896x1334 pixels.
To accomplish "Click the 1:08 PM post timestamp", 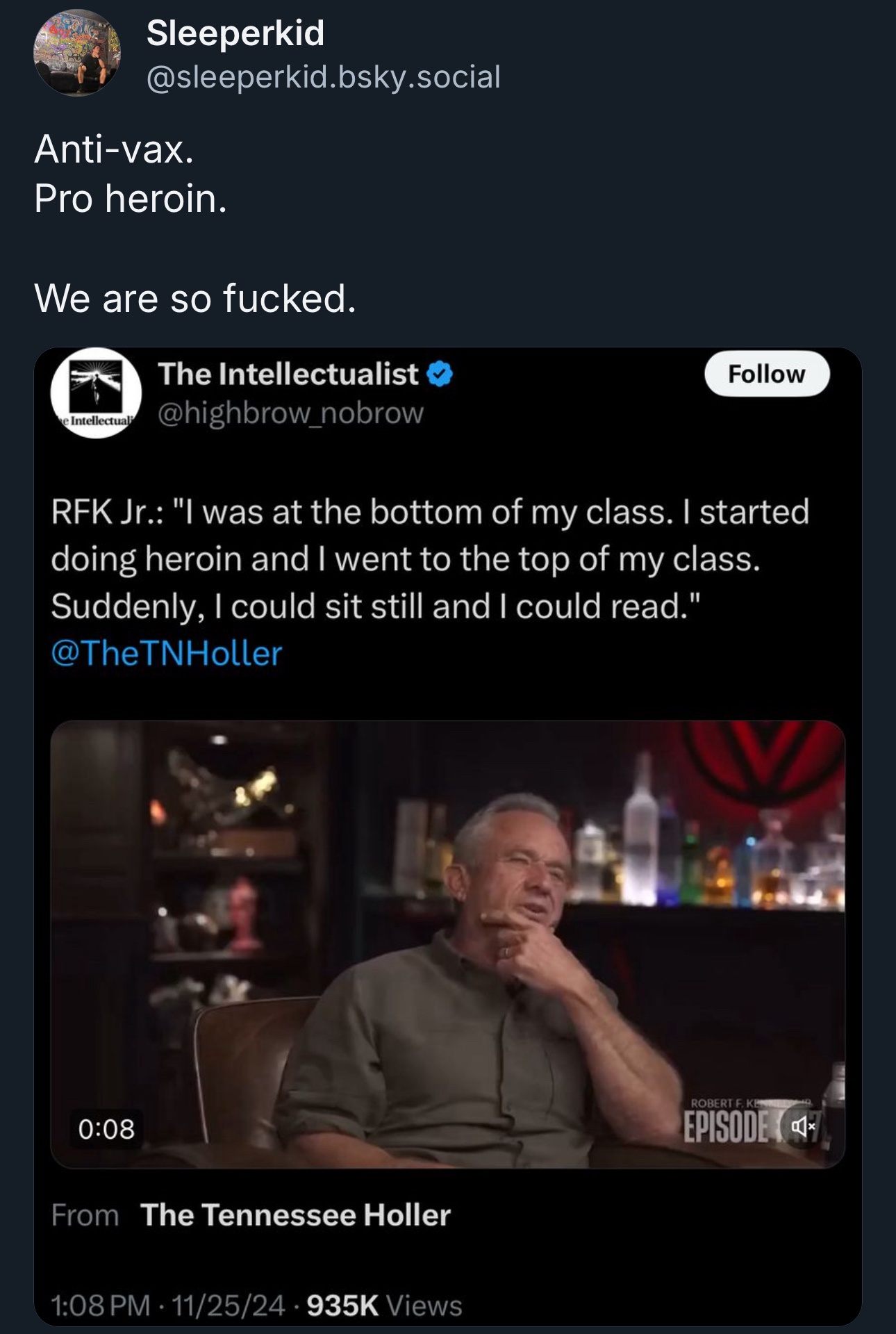I will tap(100, 1306).
